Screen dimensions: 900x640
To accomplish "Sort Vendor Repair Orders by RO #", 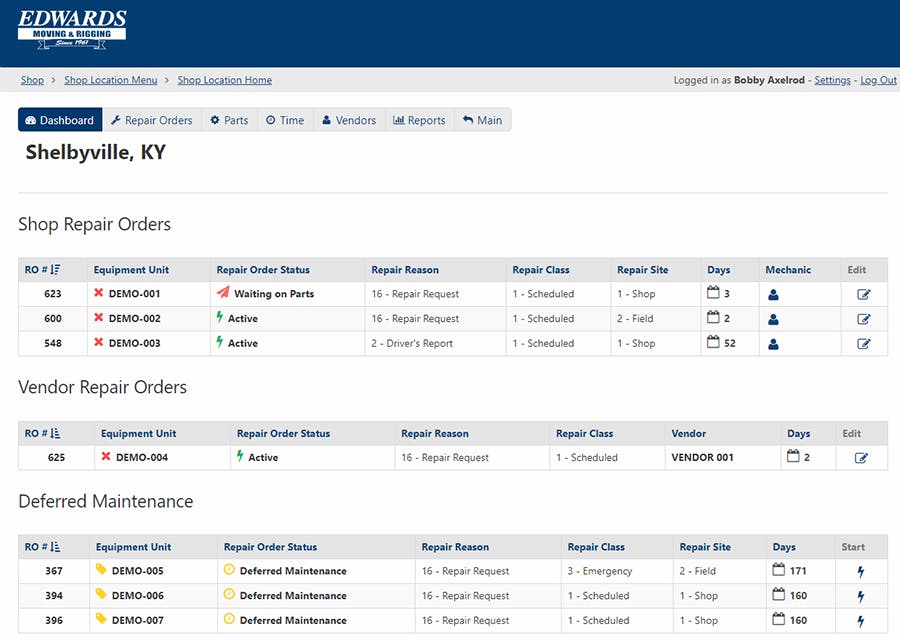I will coord(42,433).
